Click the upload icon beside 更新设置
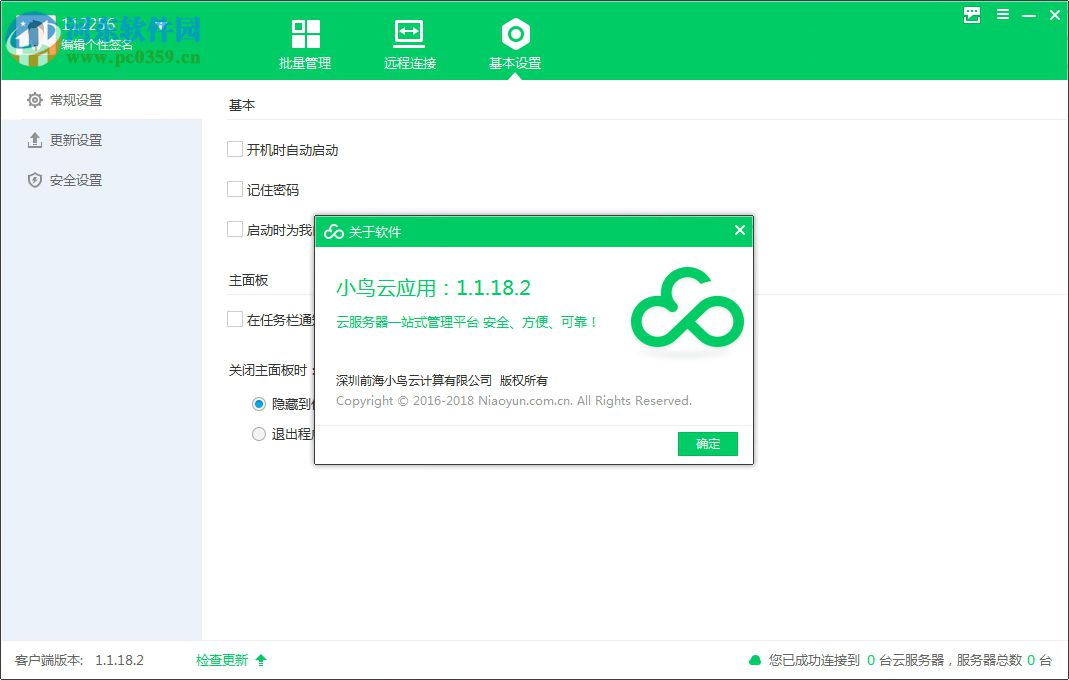 [35, 141]
